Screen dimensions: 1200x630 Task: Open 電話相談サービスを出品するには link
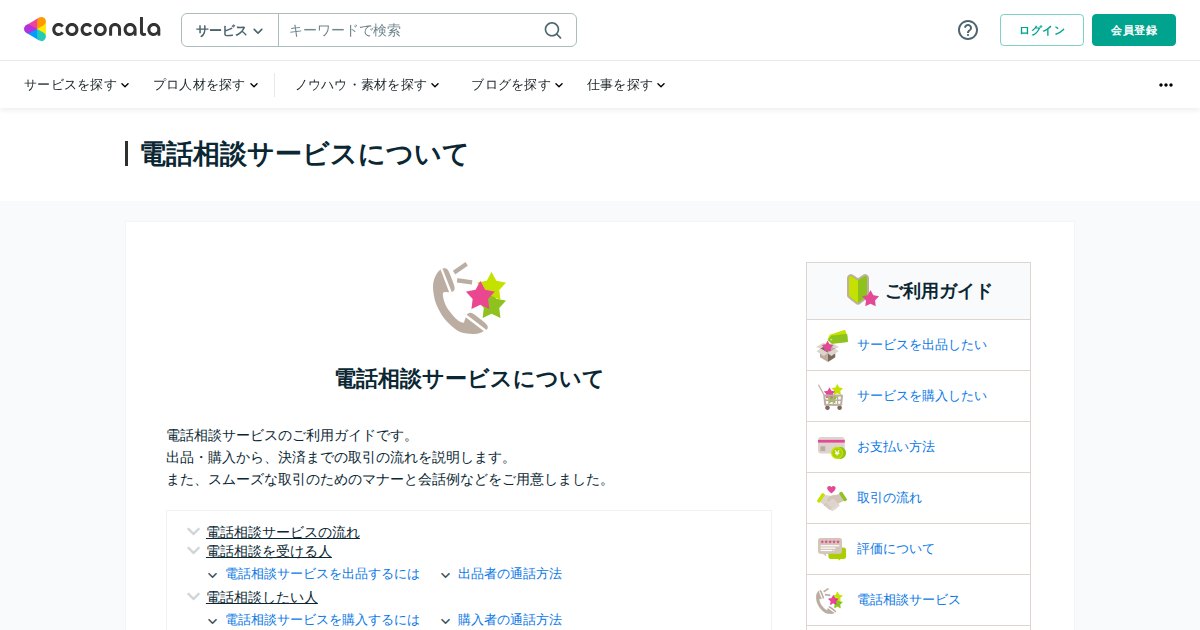[322, 574]
